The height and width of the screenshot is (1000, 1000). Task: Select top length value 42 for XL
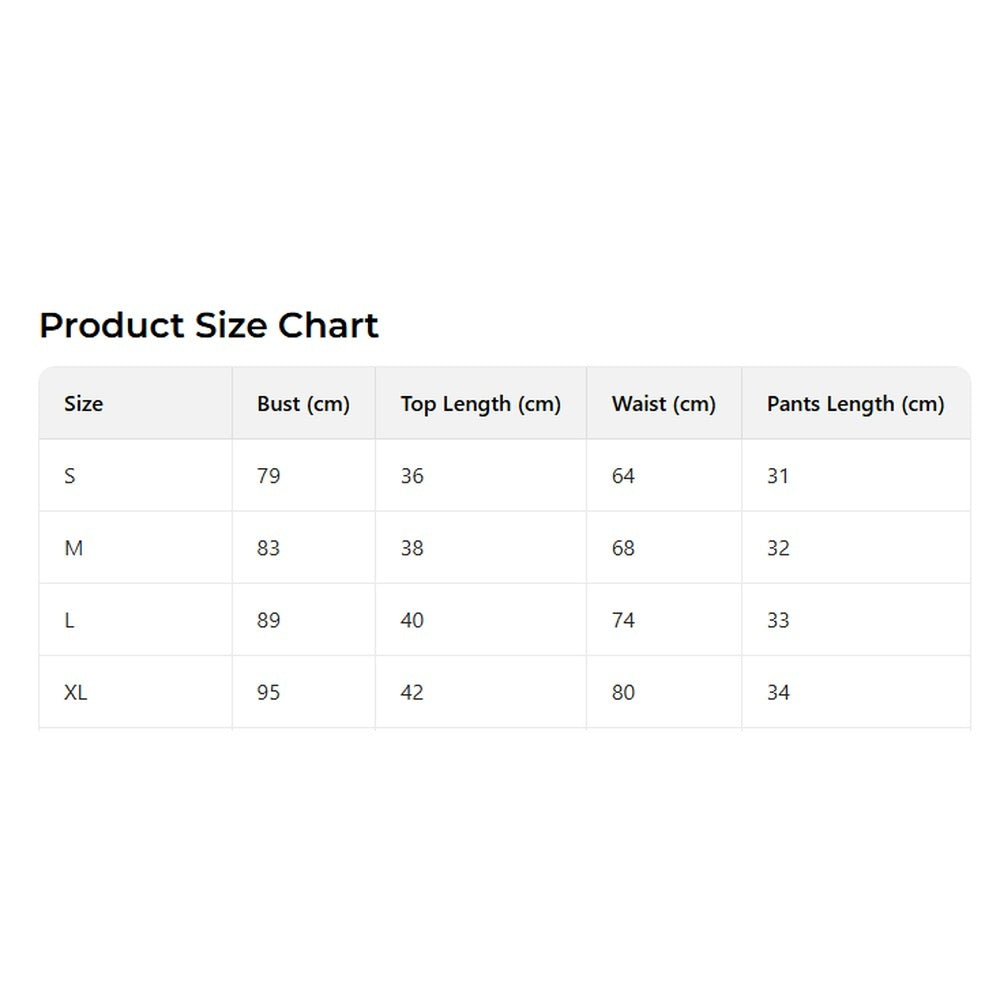(x=412, y=692)
